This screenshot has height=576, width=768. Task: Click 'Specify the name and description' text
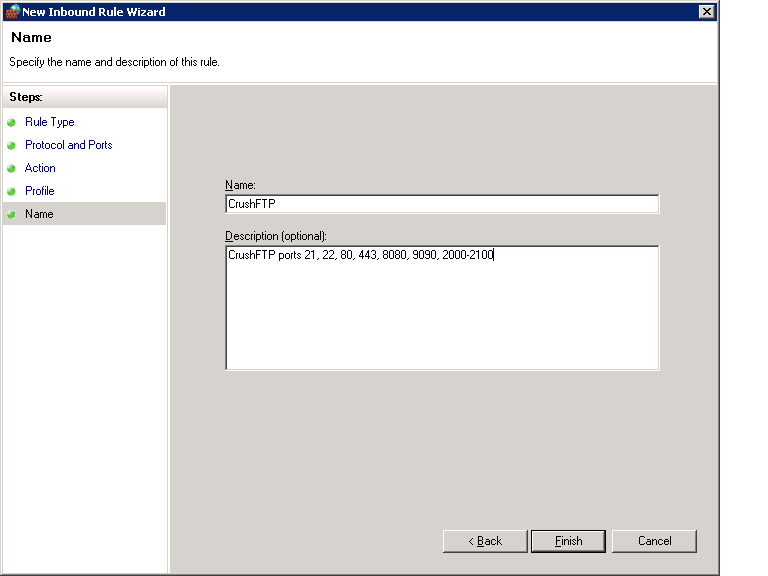[x=115, y=62]
